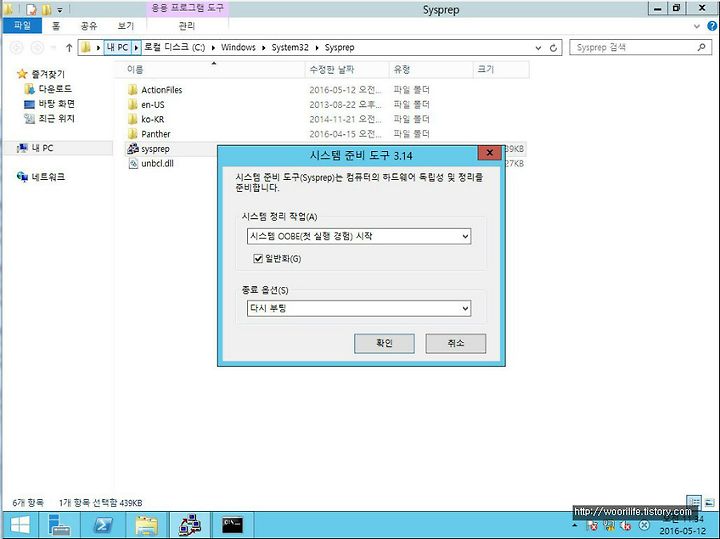This screenshot has width=720, height=539.
Task: Select 로컬 디스크 (C:) breadcrumb
Action: pyautogui.click(x=174, y=47)
